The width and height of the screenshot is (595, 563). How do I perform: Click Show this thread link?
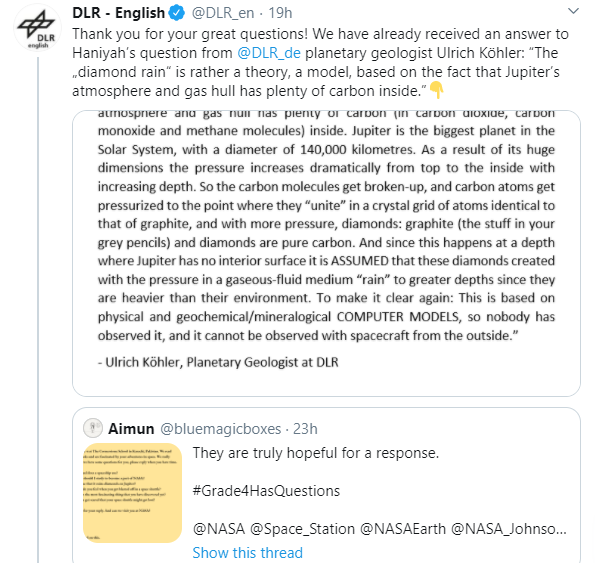247,553
